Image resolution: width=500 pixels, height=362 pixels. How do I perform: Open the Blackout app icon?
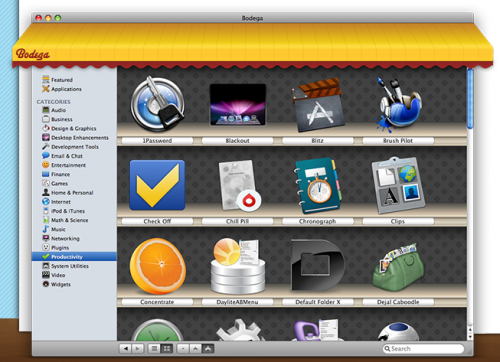(238, 105)
